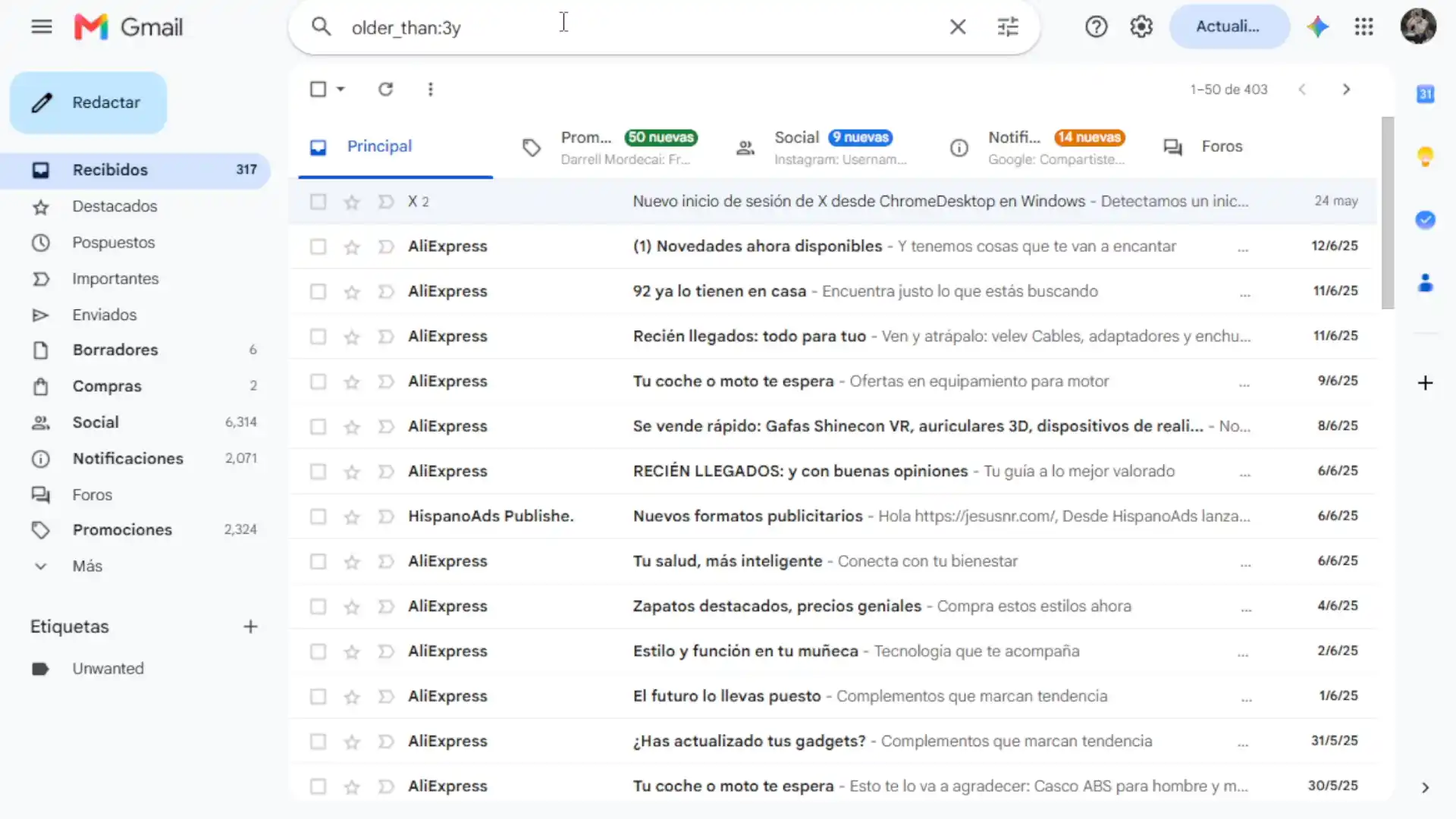The height and width of the screenshot is (819, 1456).
Task: Star 'Zapatos destacados, precios geniales' email
Action: 351,607
